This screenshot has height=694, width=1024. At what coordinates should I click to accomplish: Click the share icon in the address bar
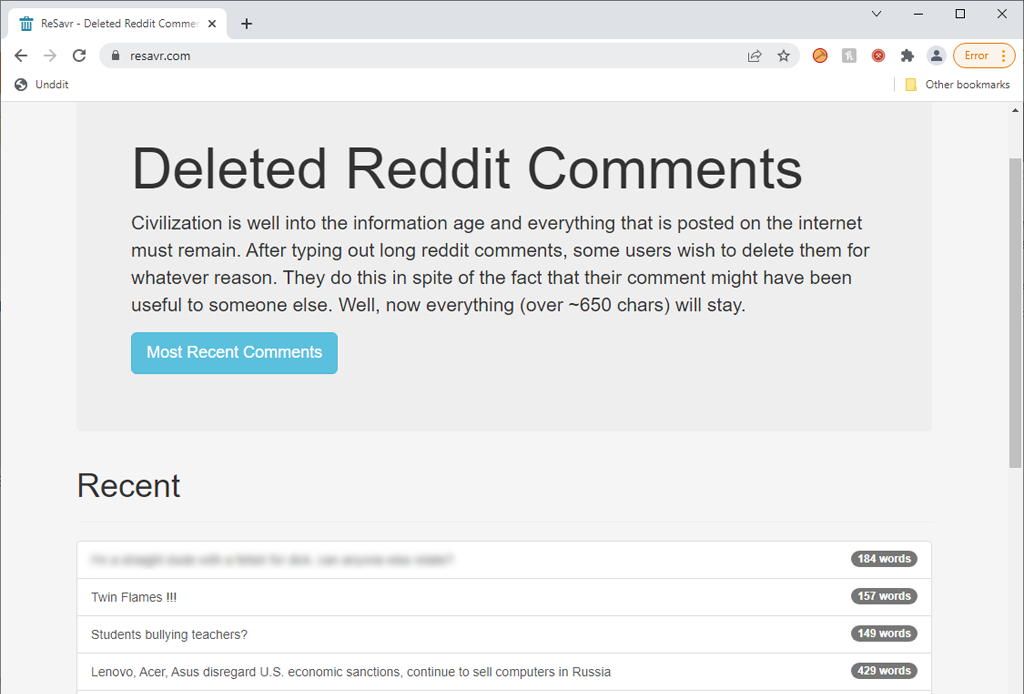(x=755, y=56)
